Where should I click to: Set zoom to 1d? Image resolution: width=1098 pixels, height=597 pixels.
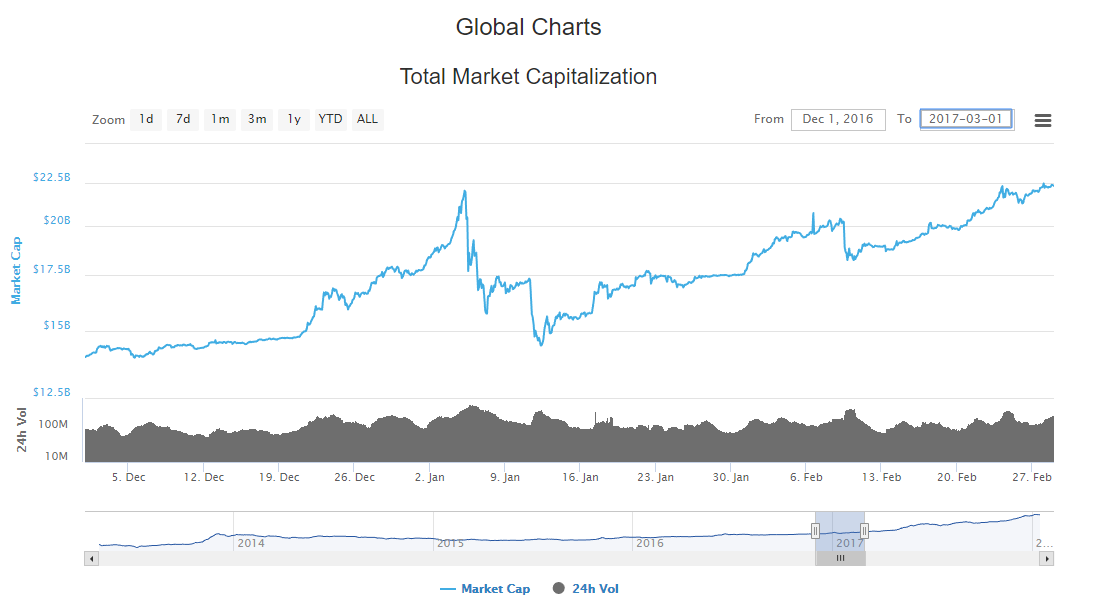(x=146, y=120)
